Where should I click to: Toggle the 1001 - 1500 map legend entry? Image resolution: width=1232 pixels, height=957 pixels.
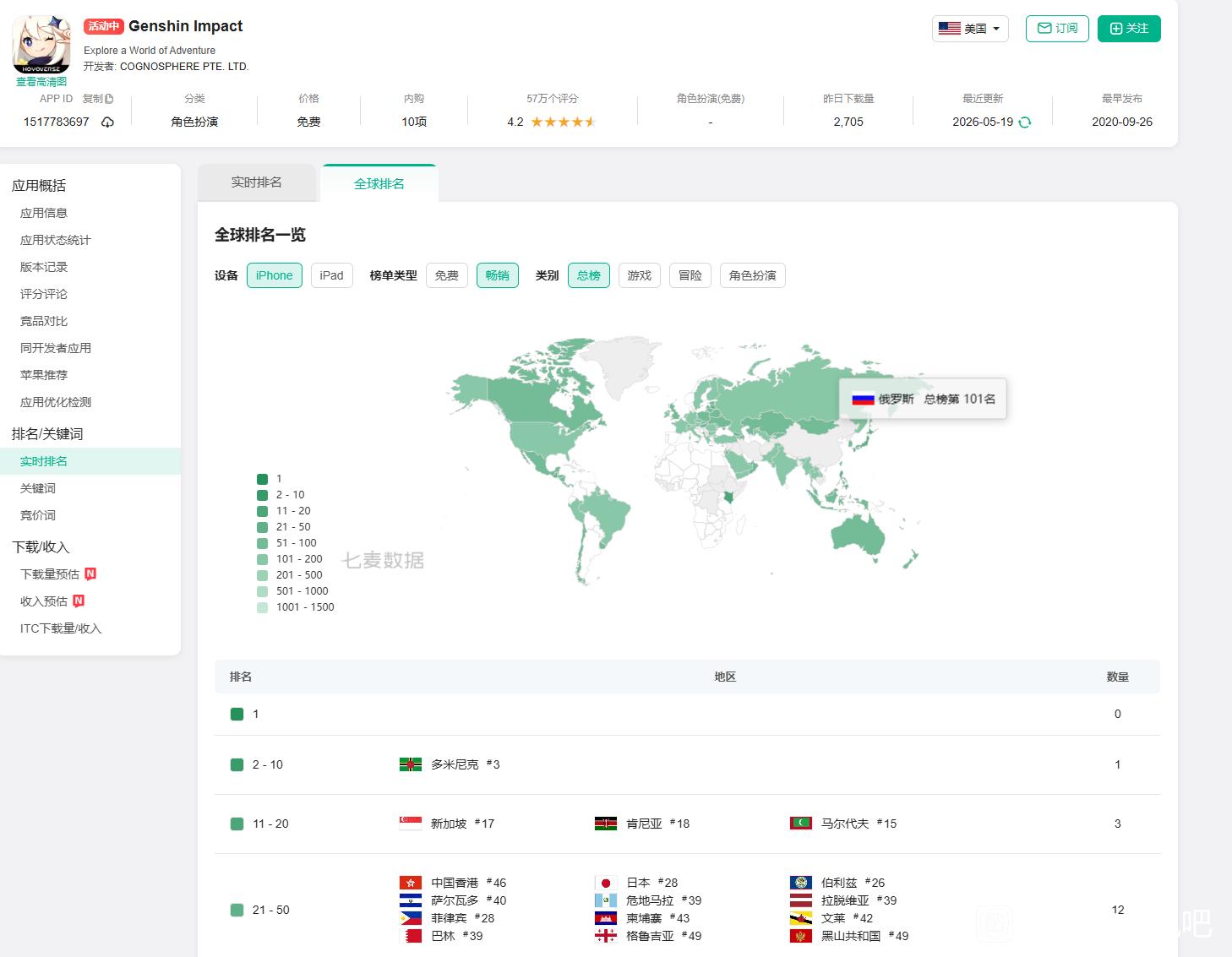(x=296, y=607)
